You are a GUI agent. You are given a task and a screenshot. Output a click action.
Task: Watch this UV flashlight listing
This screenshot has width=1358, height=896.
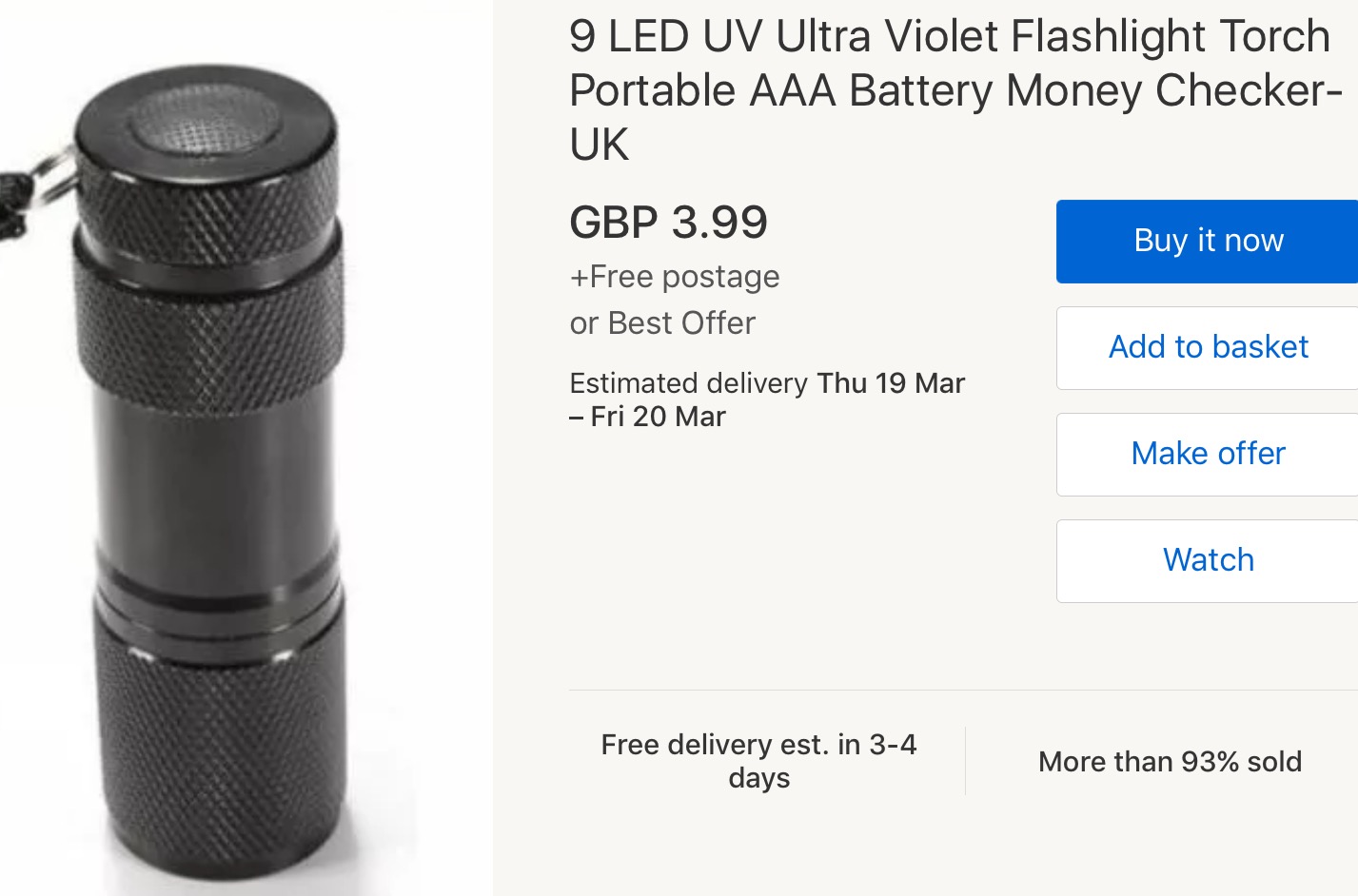[x=1208, y=560]
